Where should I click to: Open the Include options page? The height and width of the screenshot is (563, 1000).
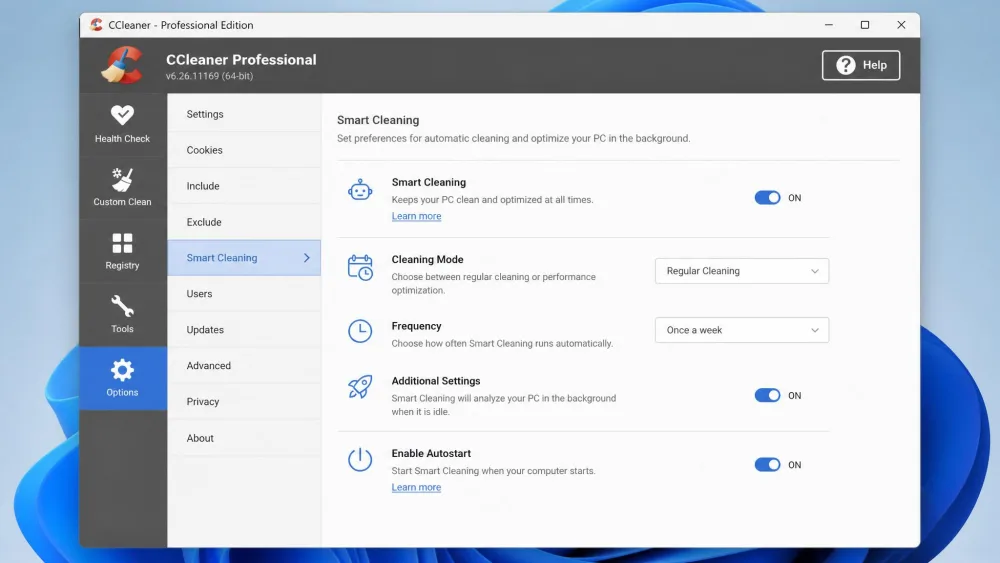pyautogui.click(x=244, y=186)
